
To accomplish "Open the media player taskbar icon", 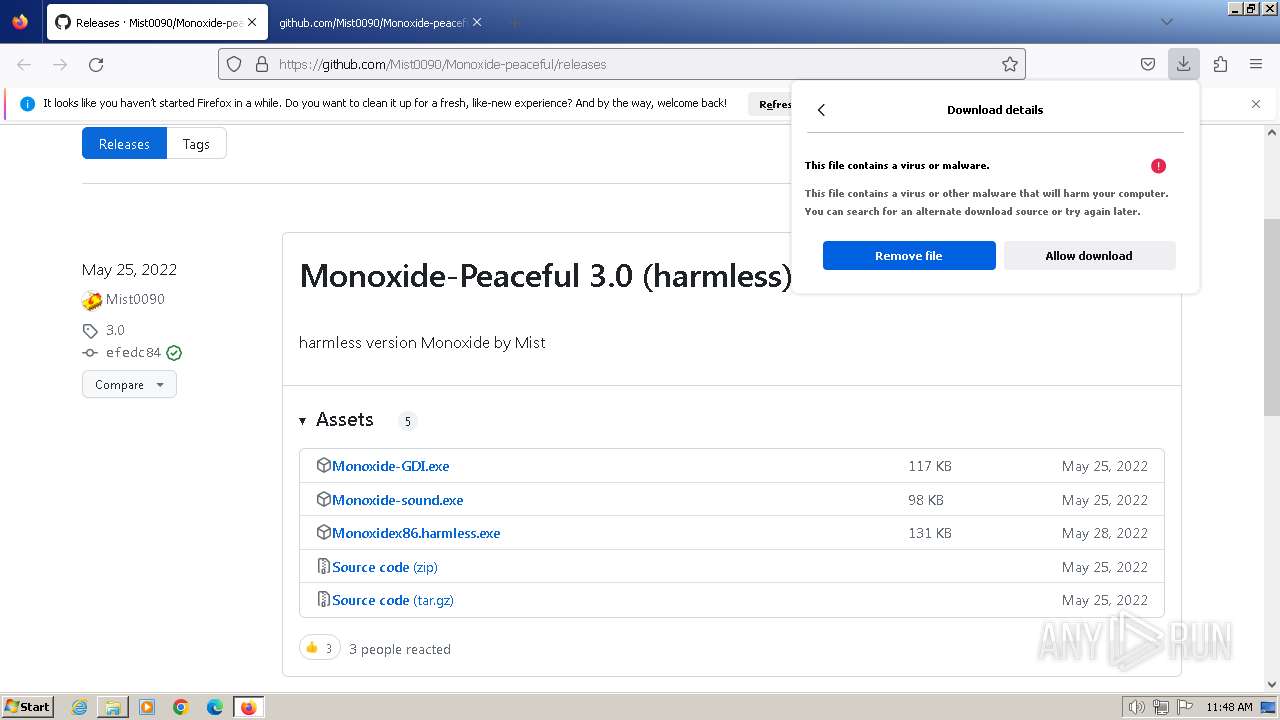I will (x=147, y=707).
